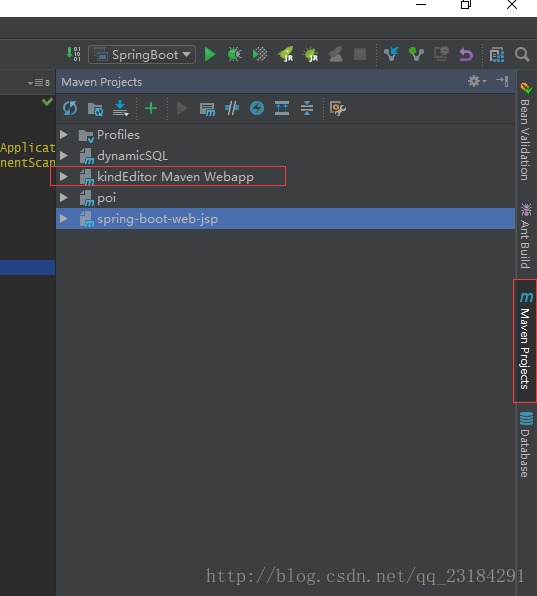Screen dimensions: 537x596
Task: Open Maven Projects panel gear menu
Action: 477,81
